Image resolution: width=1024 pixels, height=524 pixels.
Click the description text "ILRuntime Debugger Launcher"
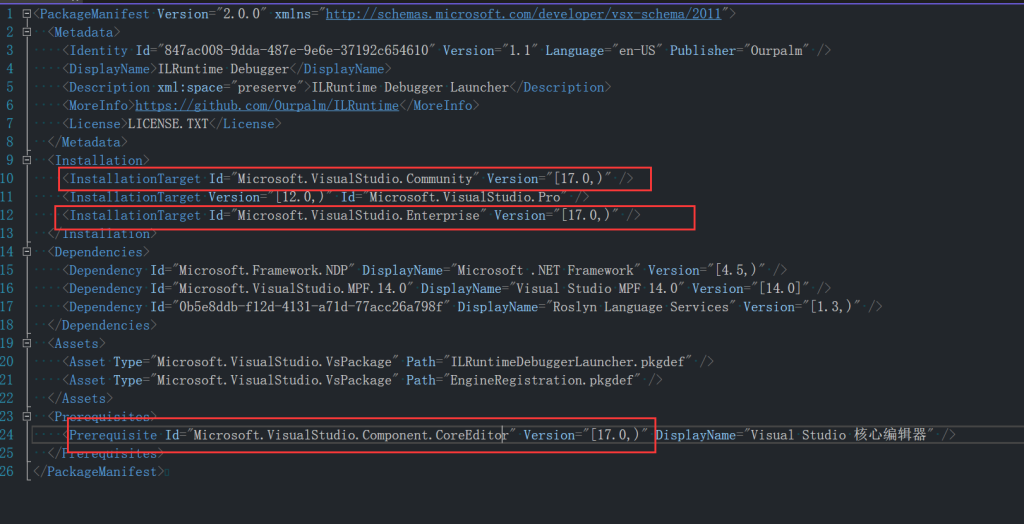tap(409, 87)
